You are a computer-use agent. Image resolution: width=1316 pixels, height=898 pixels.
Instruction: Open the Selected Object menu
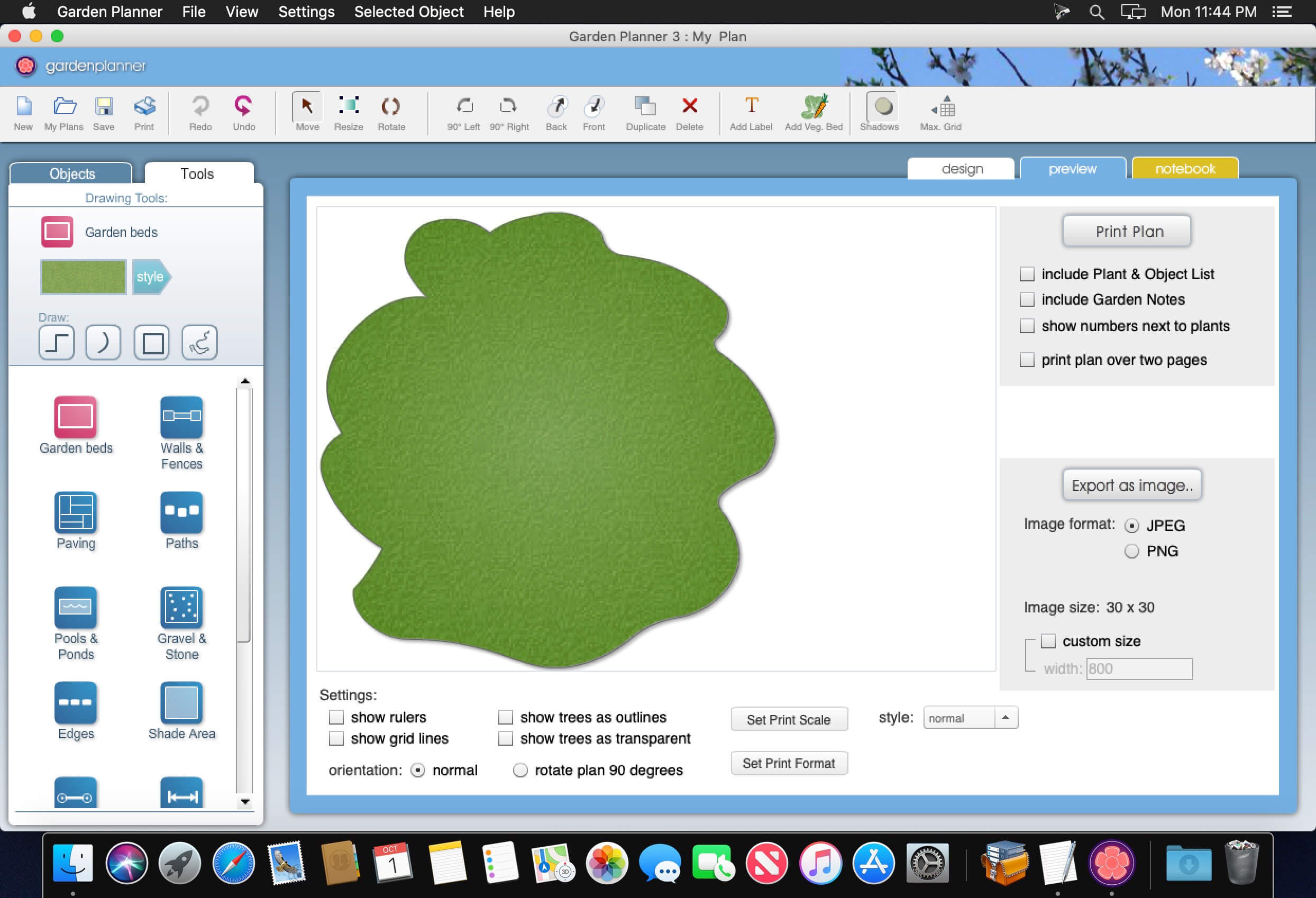click(x=408, y=11)
